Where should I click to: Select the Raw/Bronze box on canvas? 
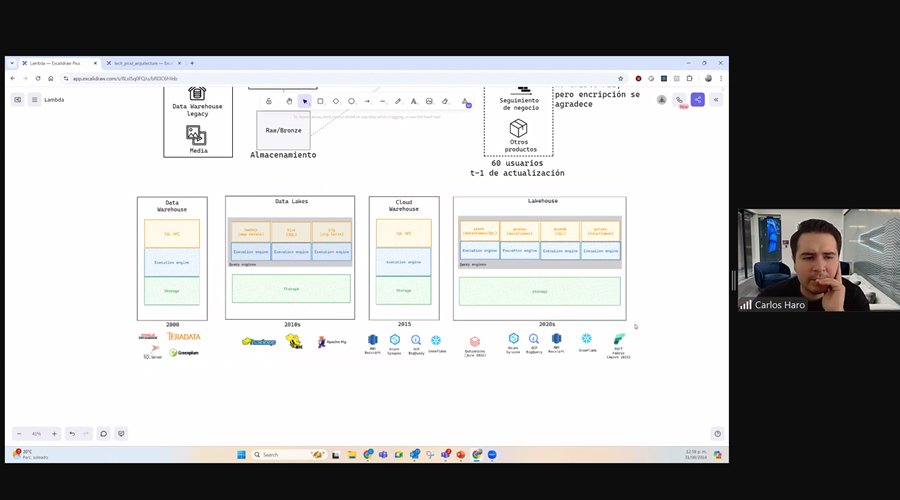pyautogui.click(x=284, y=130)
